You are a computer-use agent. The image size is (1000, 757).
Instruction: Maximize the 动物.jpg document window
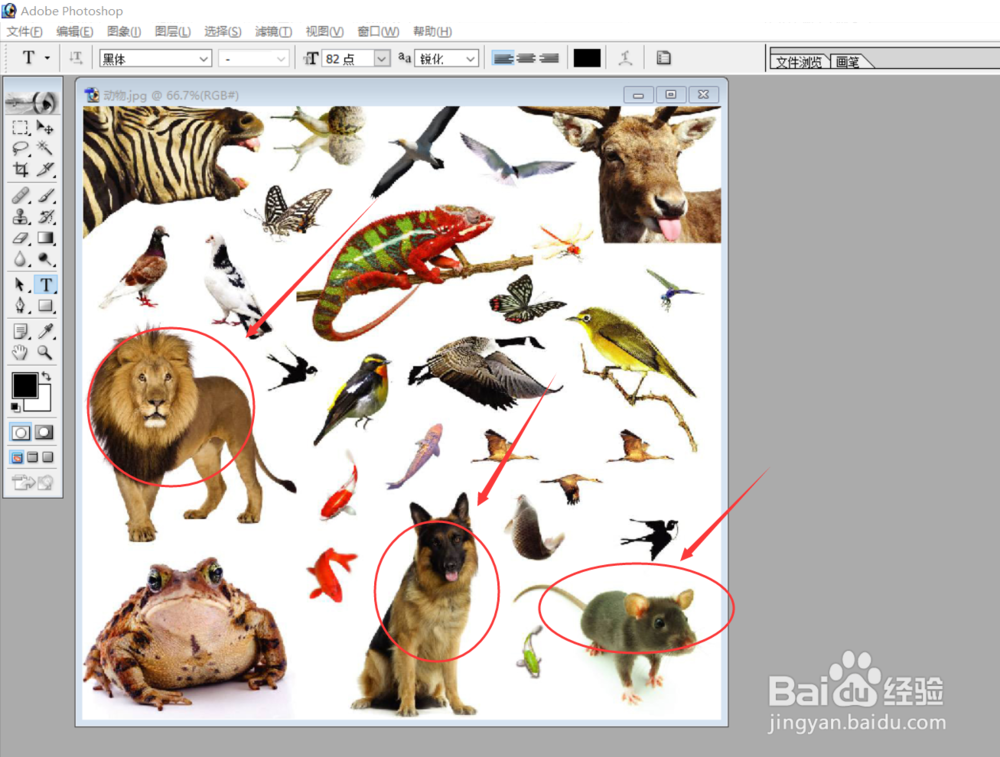(671, 94)
